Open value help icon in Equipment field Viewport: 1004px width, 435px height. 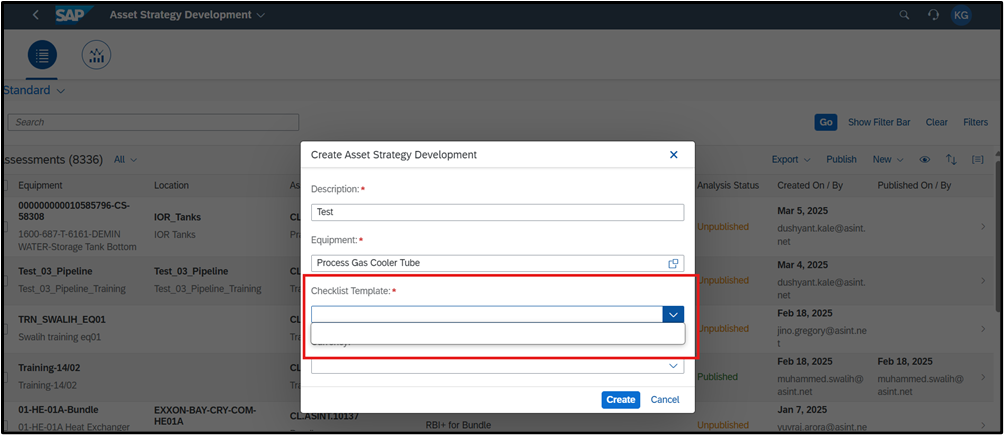[x=674, y=263]
